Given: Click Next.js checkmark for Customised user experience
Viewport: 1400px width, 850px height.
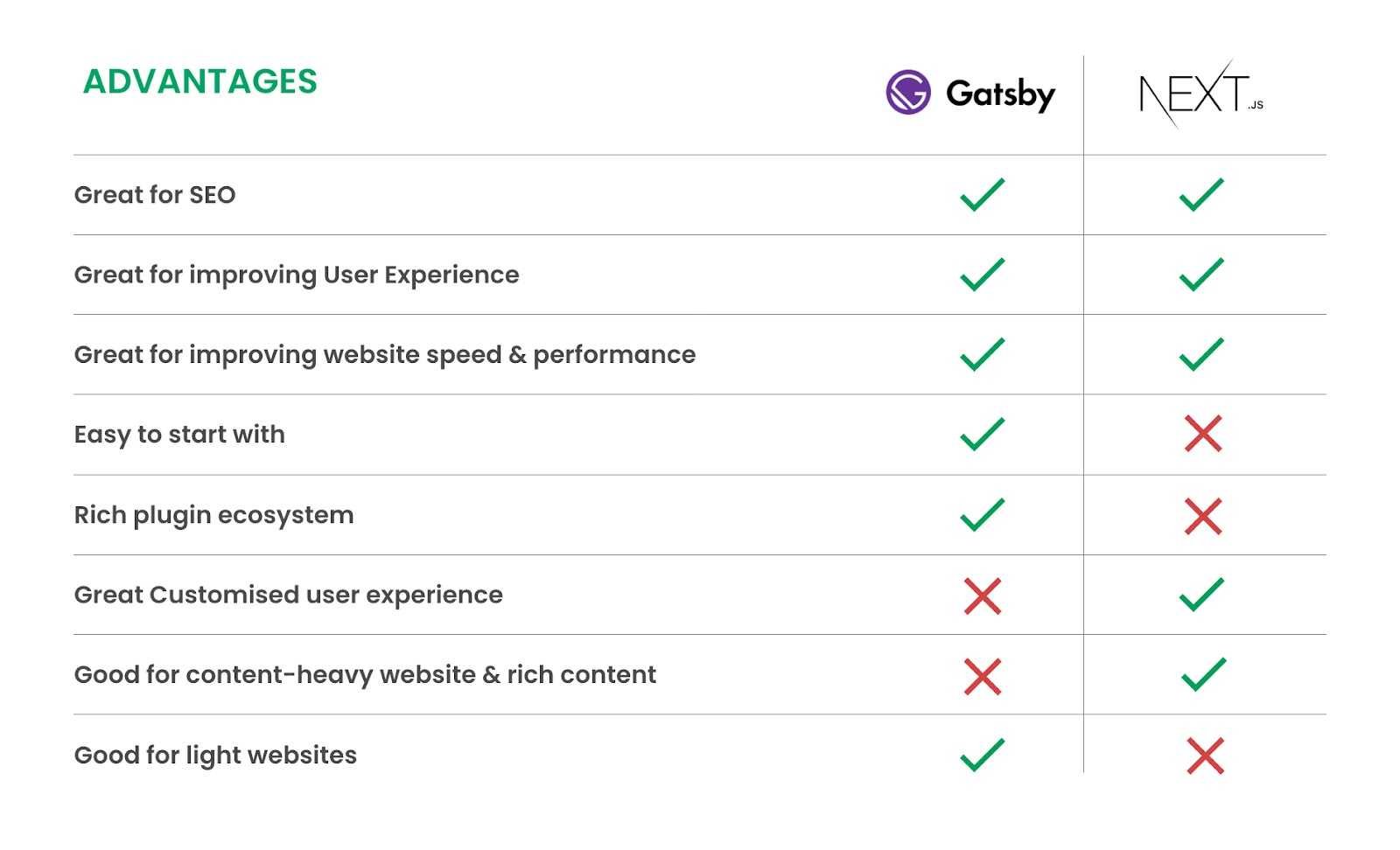Looking at the screenshot, I should tap(1201, 595).
